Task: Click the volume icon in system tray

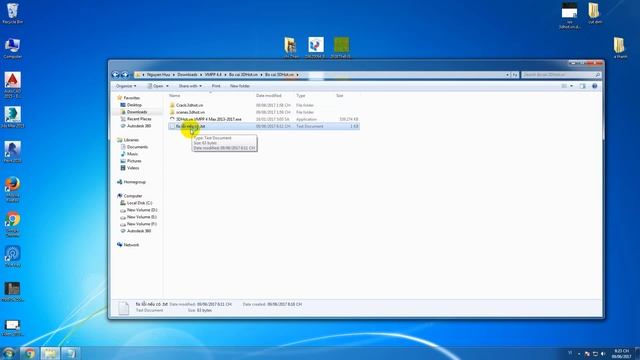Action: click(x=603, y=353)
